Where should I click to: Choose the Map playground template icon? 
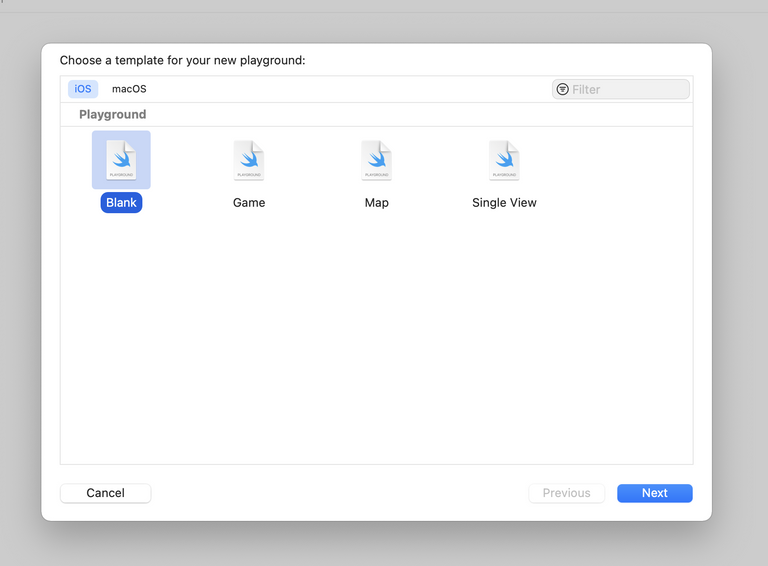377,160
